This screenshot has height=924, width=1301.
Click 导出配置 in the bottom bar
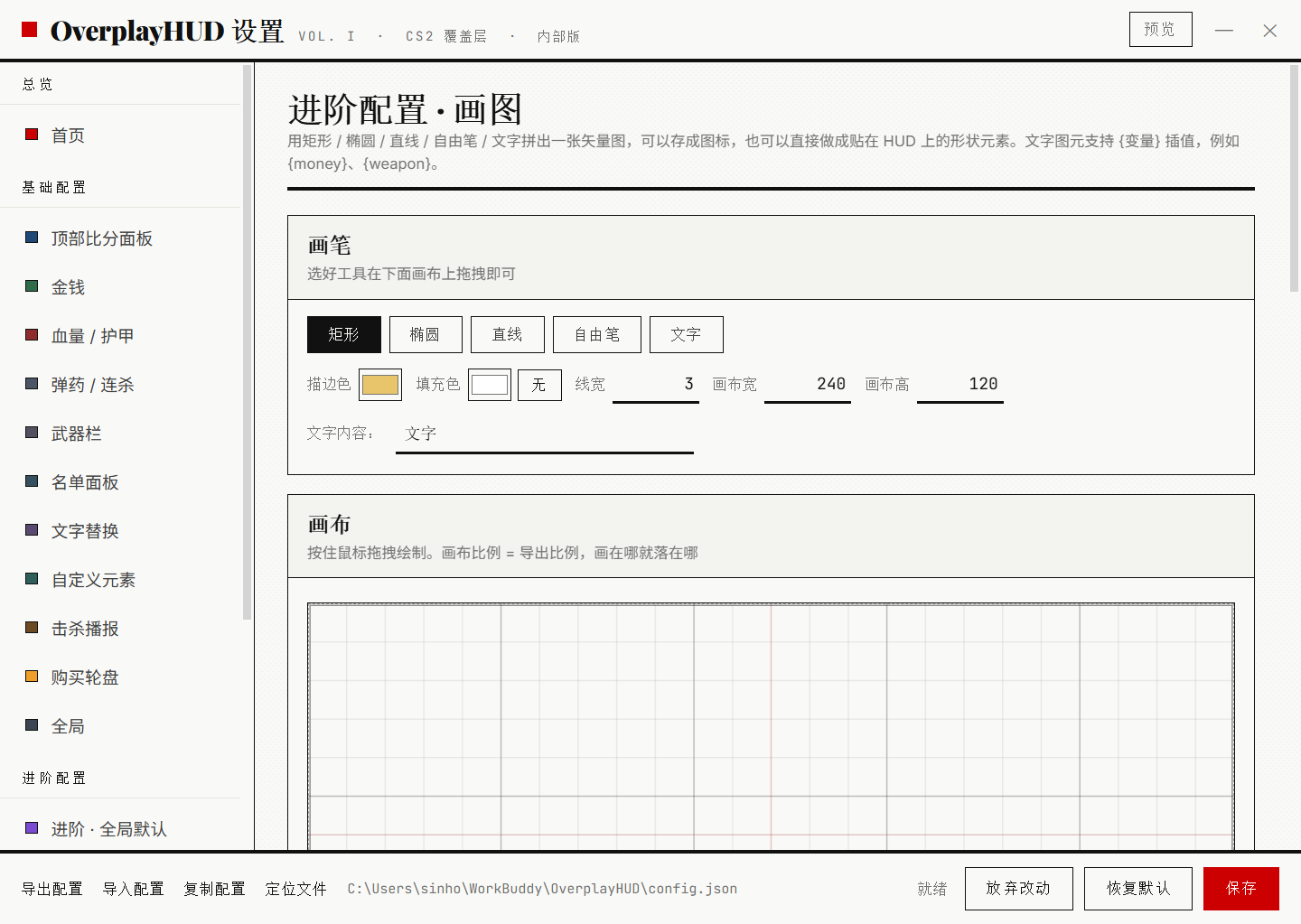pyautogui.click(x=52, y=889)
